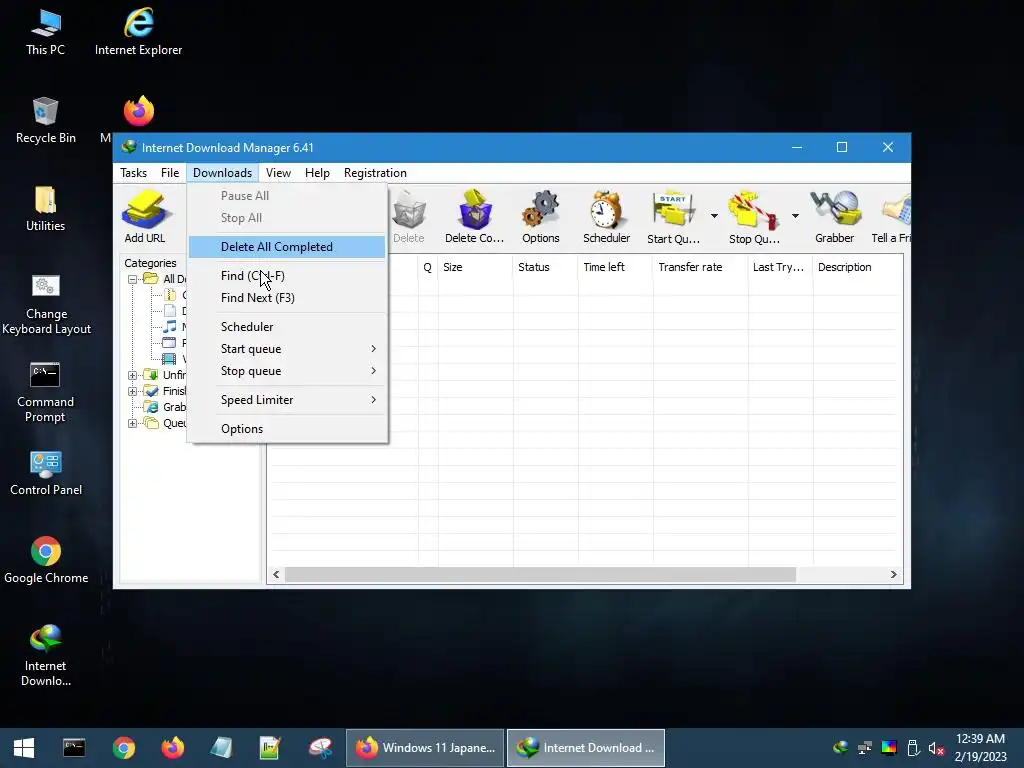Click the network icon in system tray
This screenshot has width=1024, height=768.
(x=865, y=748)
